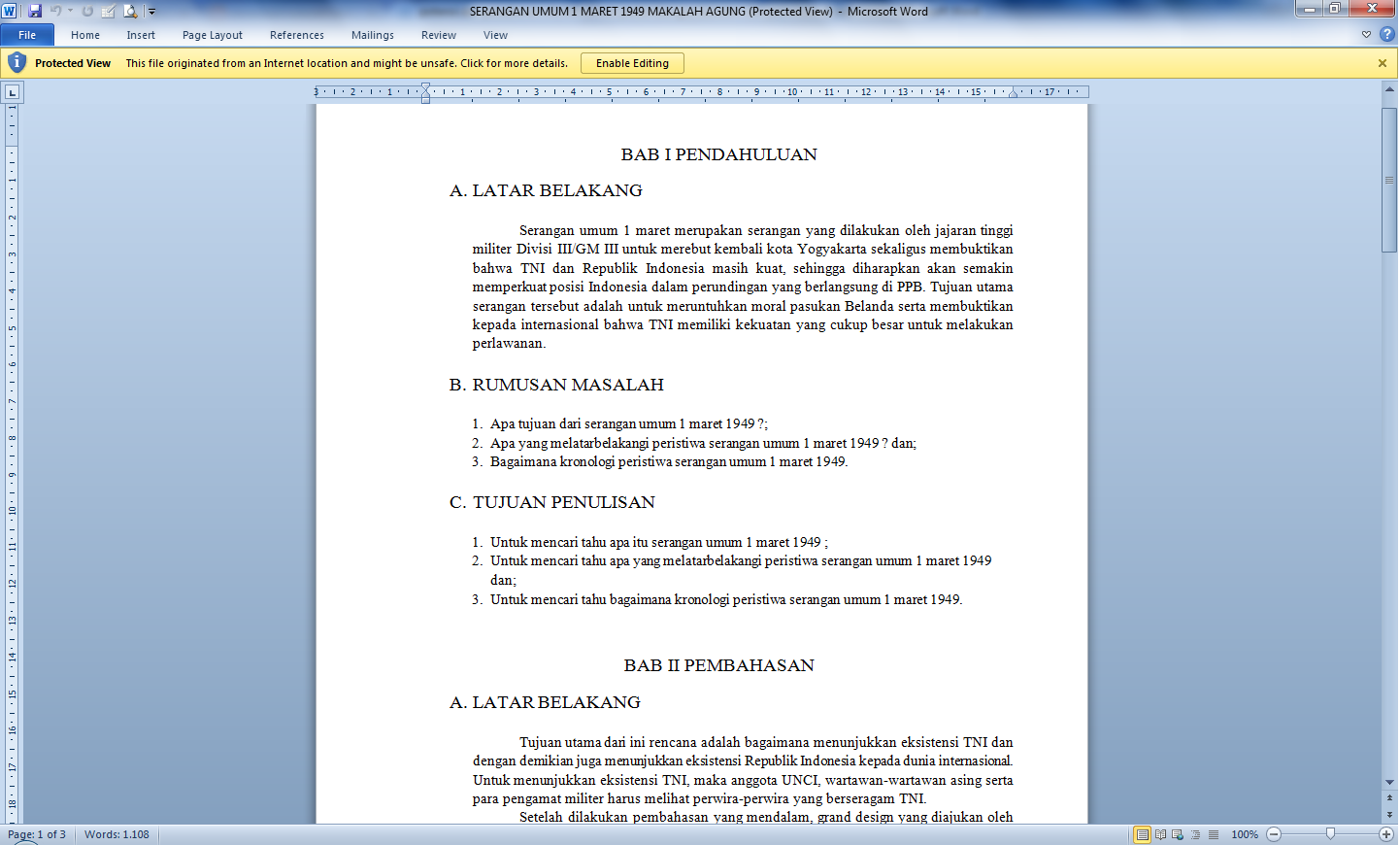
Task: Select the Mailings tab
Action: pyautogui.click(x=373, y=35)
